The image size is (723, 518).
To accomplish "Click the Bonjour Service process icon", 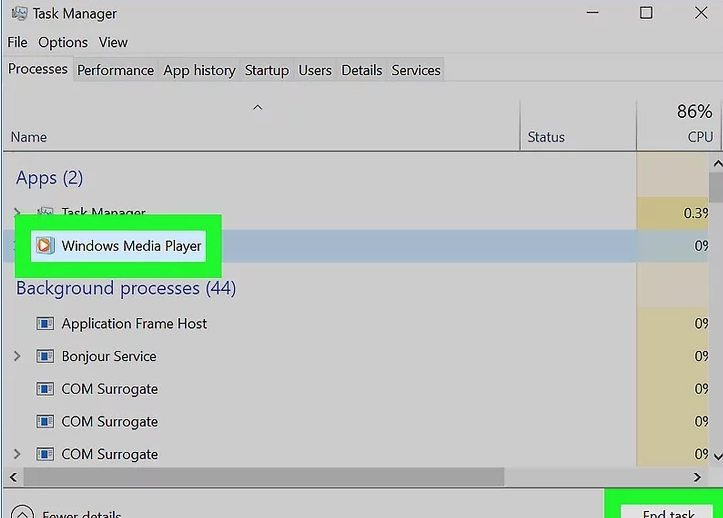I will point(45,356).
